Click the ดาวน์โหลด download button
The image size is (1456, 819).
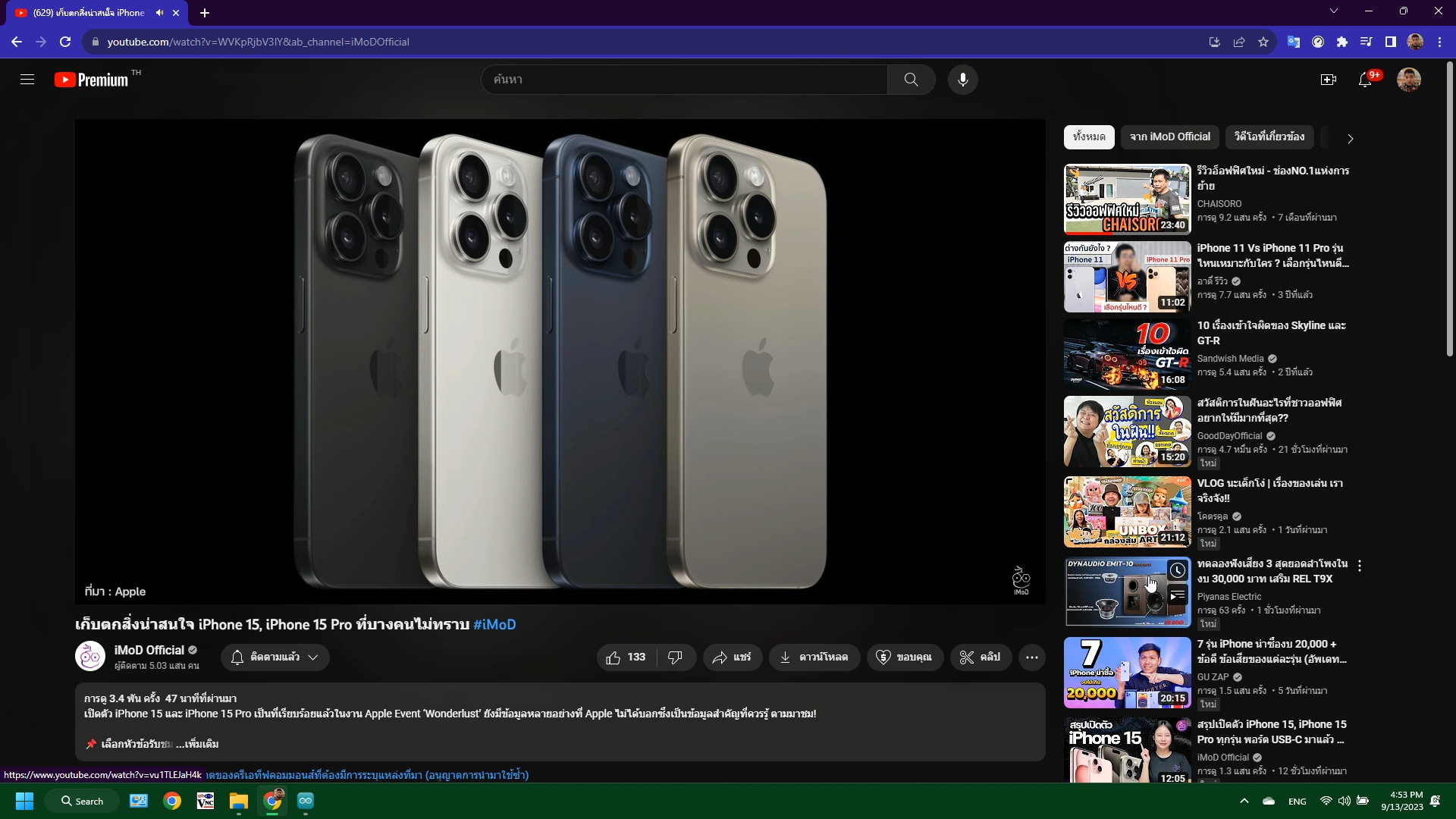click(x=814, y=657)
